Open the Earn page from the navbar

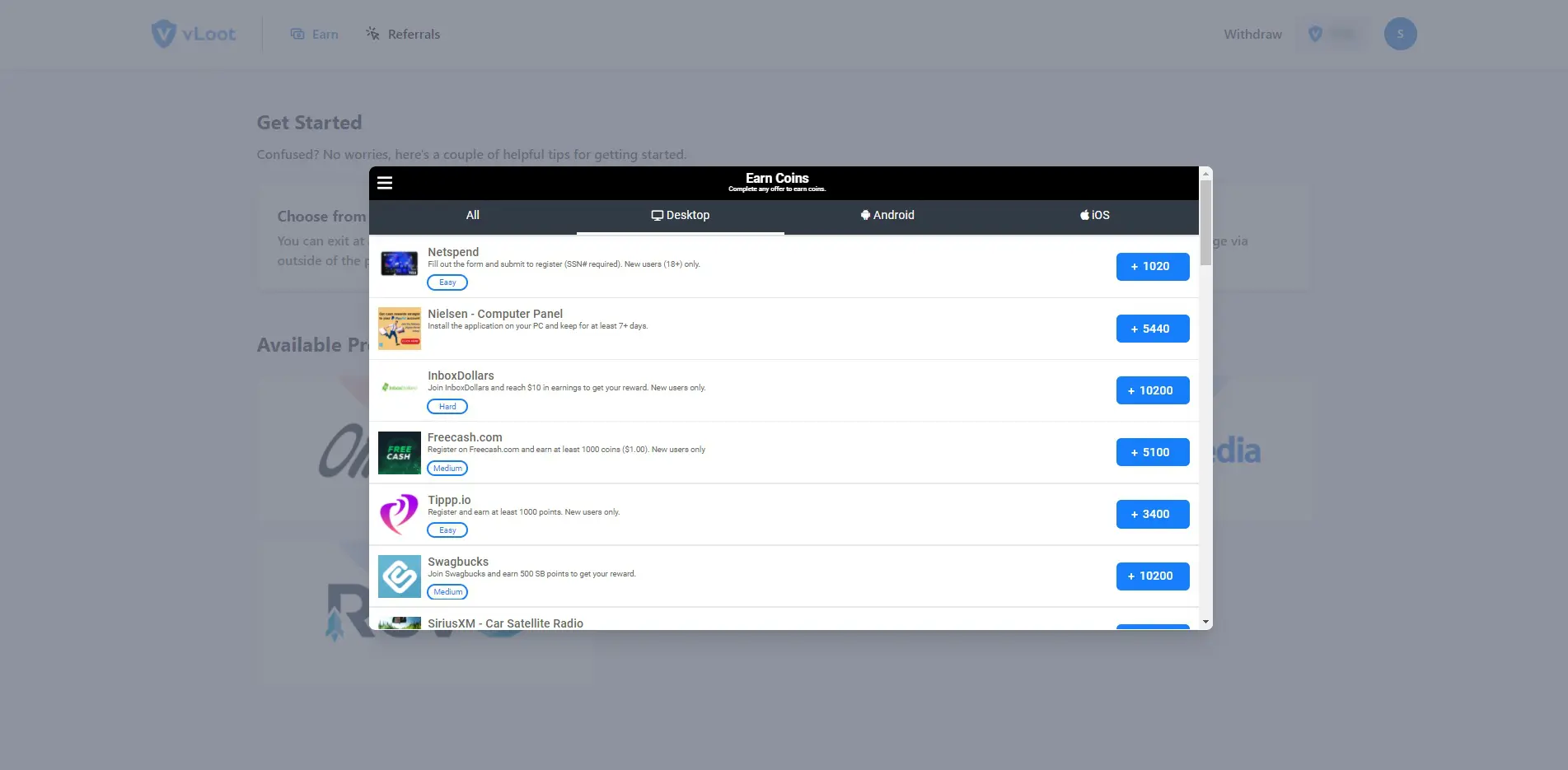315,35
